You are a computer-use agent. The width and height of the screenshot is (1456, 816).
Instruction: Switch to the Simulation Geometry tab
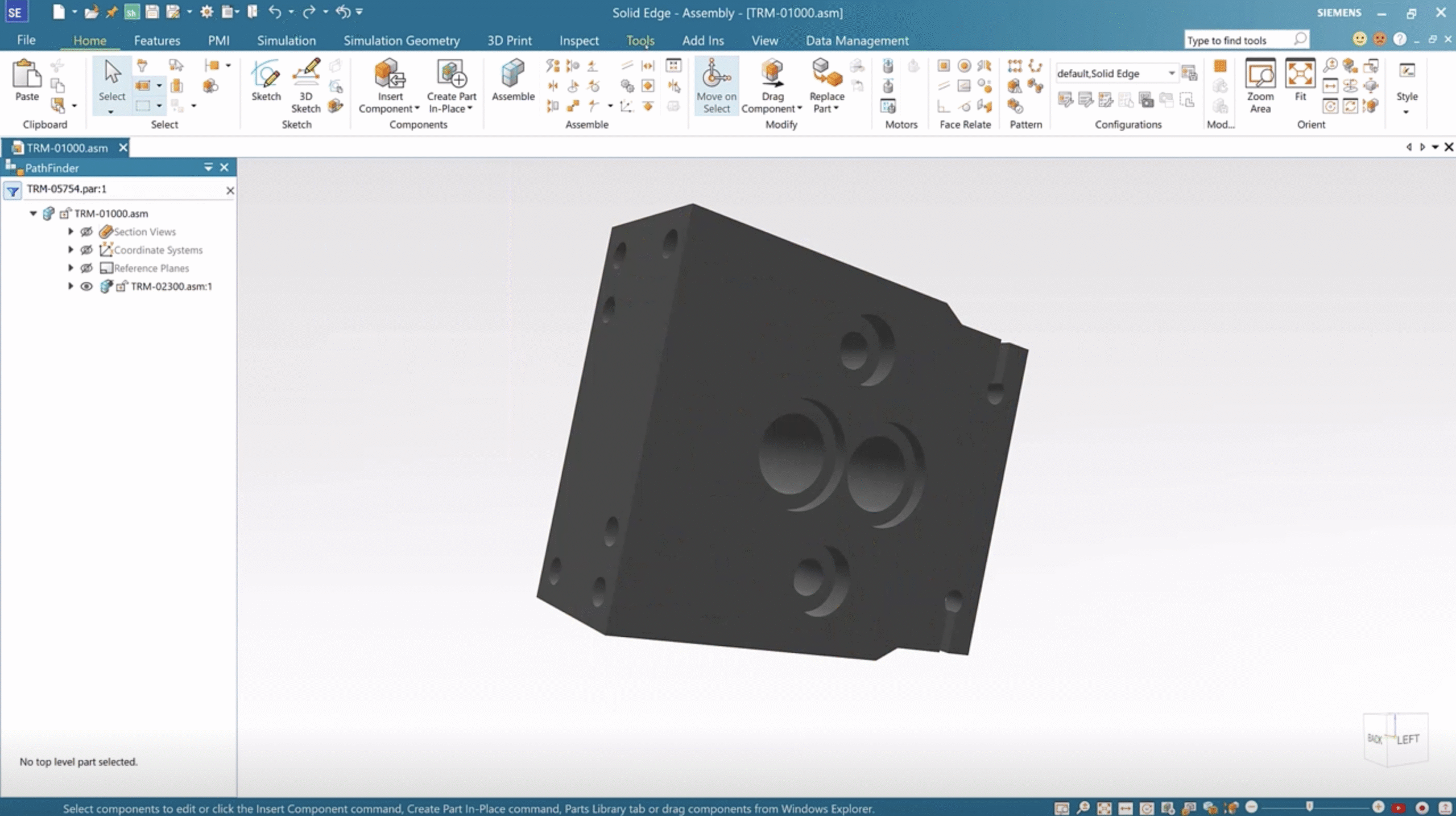tap(402, 40)
